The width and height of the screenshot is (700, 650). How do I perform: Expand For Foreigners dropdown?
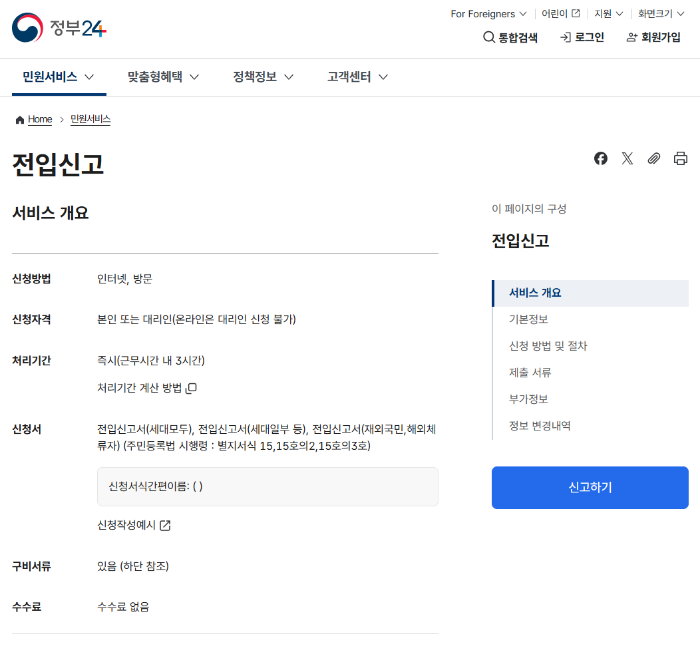point(488,14)
